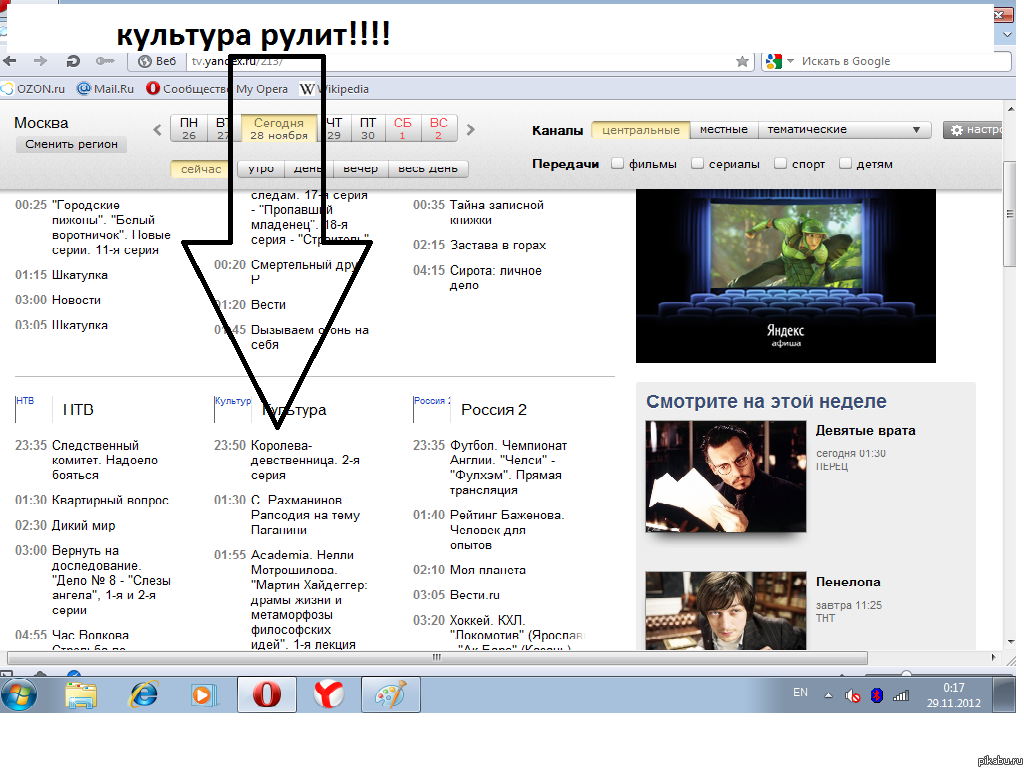Select the весь день time filter

[428, 168]
